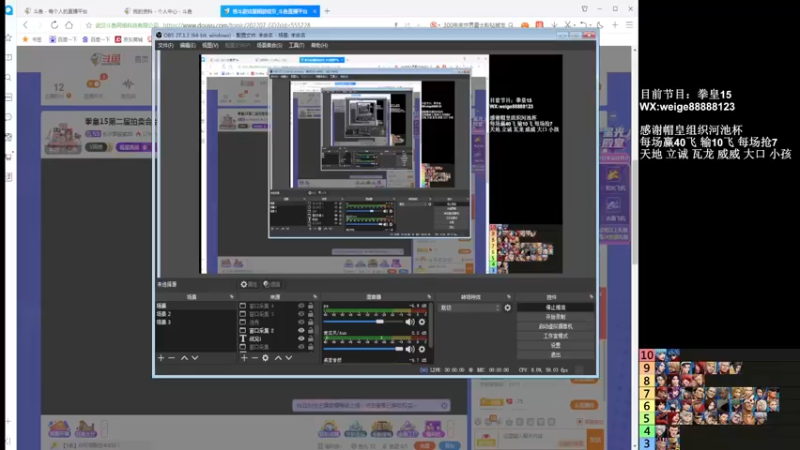
Task: Open the scene transition properties gear
Action: (x=508, y=308)
